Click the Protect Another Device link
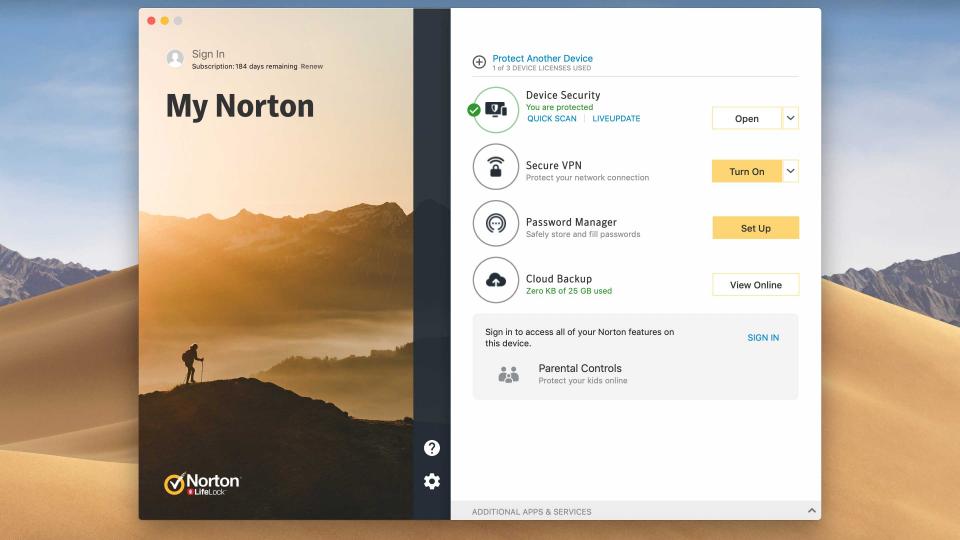 pos(542,58)
